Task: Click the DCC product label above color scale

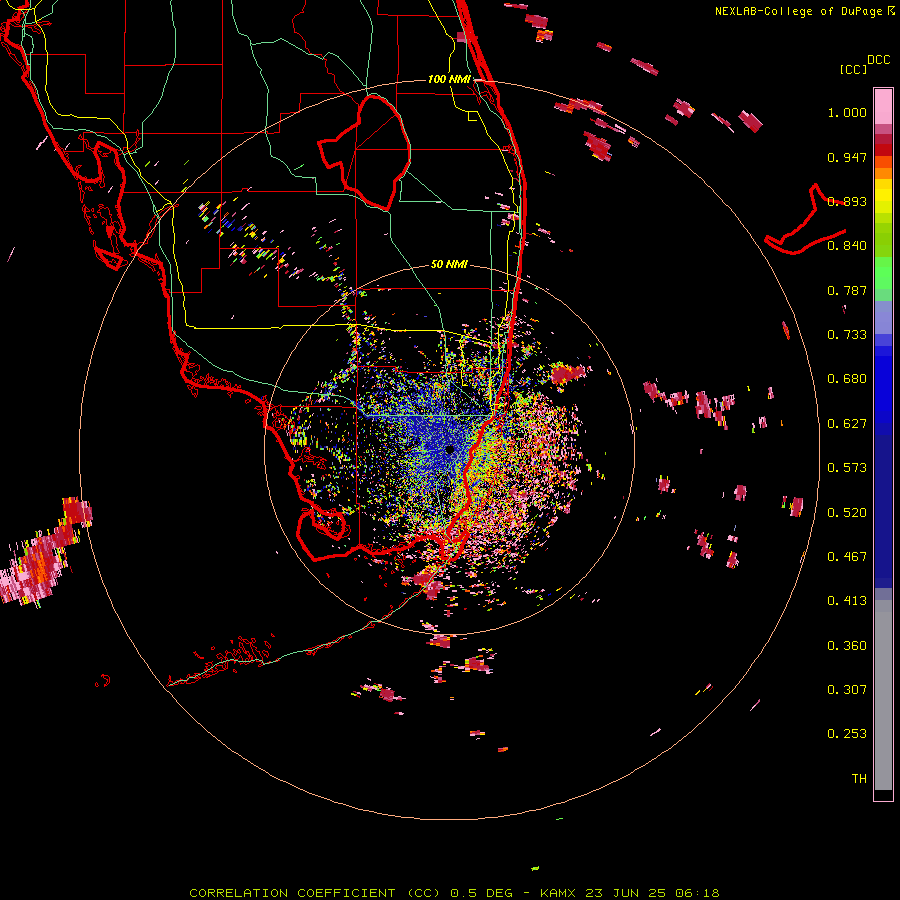Action: pos(878,60)
